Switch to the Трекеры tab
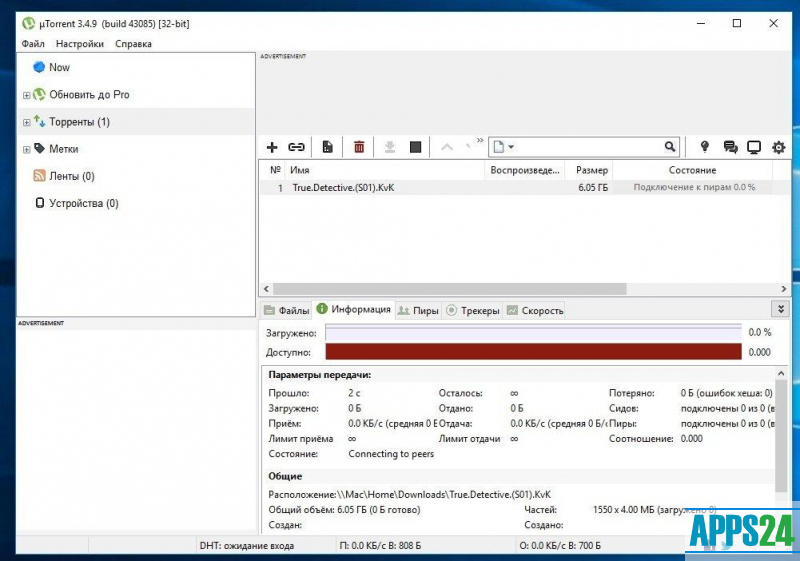Image resolution: width=800 pixels, height=561 pixels. (472, 310)
